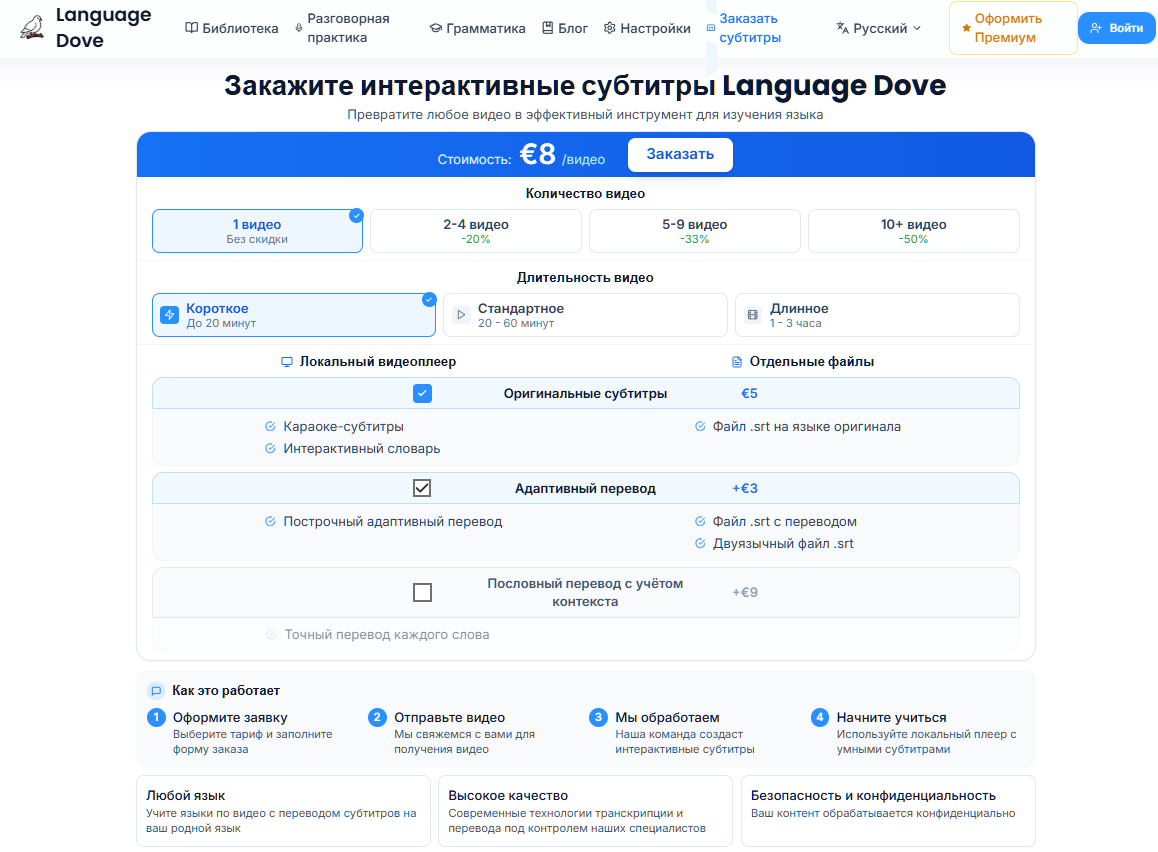Open the Заказать субтитры nav item
This screenshot has height=852, width=1158.
tap(750, 28)
